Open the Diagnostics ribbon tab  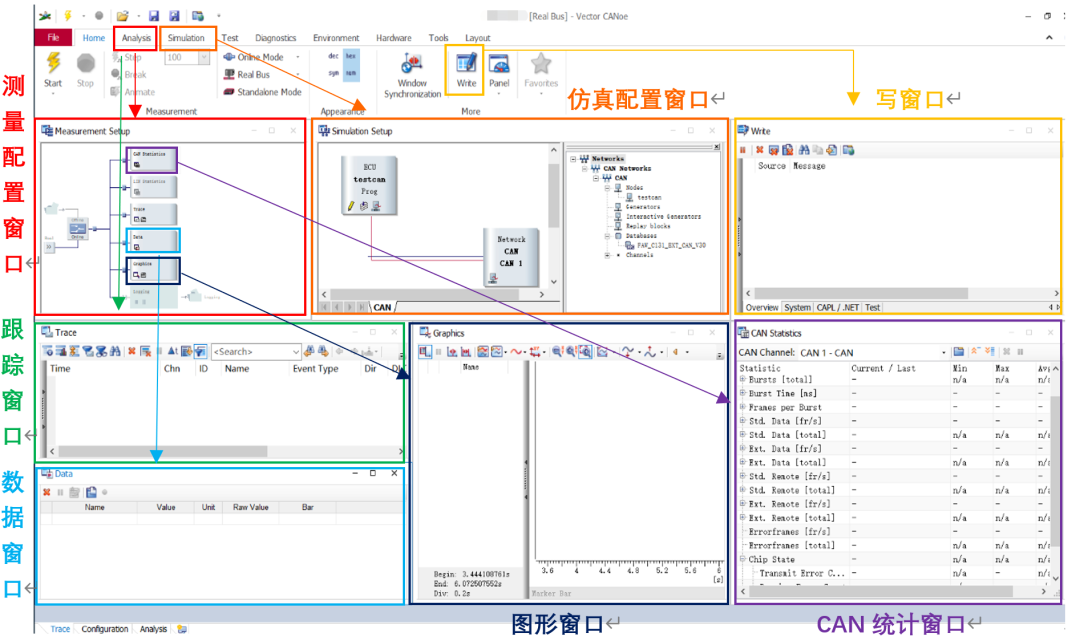point(276,38)
